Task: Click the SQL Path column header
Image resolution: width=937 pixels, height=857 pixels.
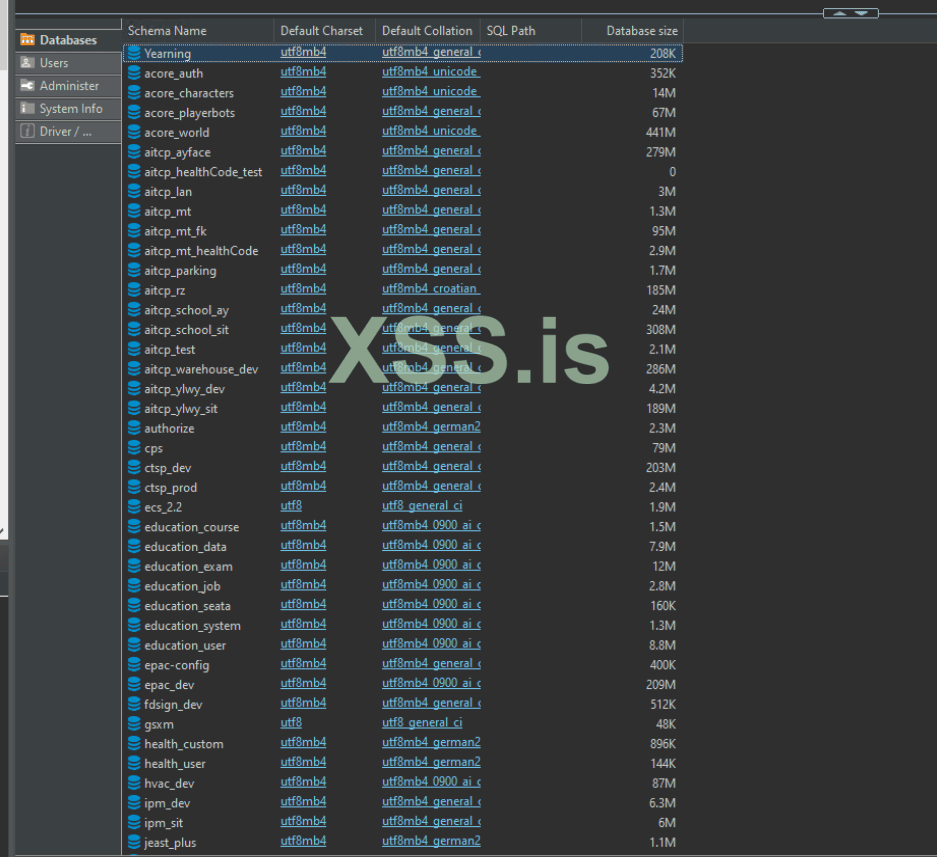Action: coord(512,31)
